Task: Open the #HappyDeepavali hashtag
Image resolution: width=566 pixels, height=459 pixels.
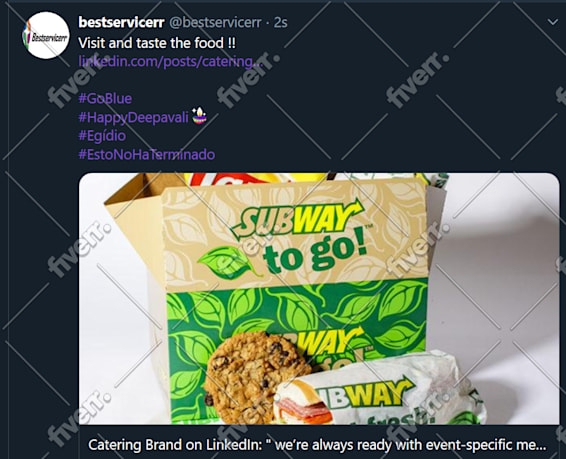Action: pos(134,117)
